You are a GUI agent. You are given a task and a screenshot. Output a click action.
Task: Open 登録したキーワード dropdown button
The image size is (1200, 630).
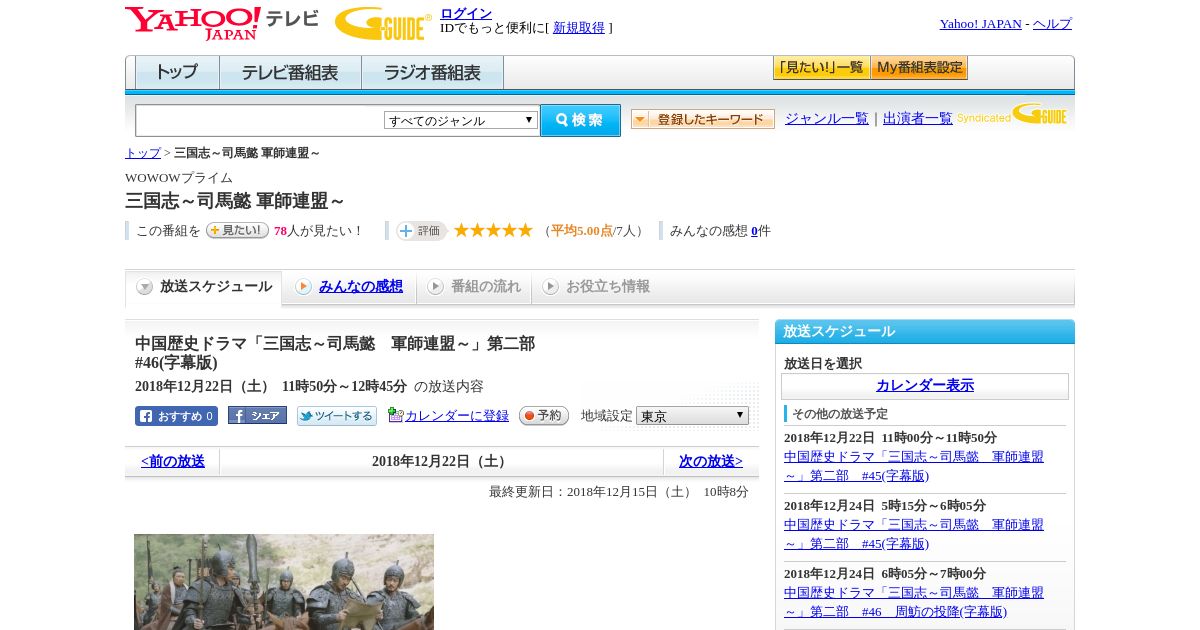703,119
